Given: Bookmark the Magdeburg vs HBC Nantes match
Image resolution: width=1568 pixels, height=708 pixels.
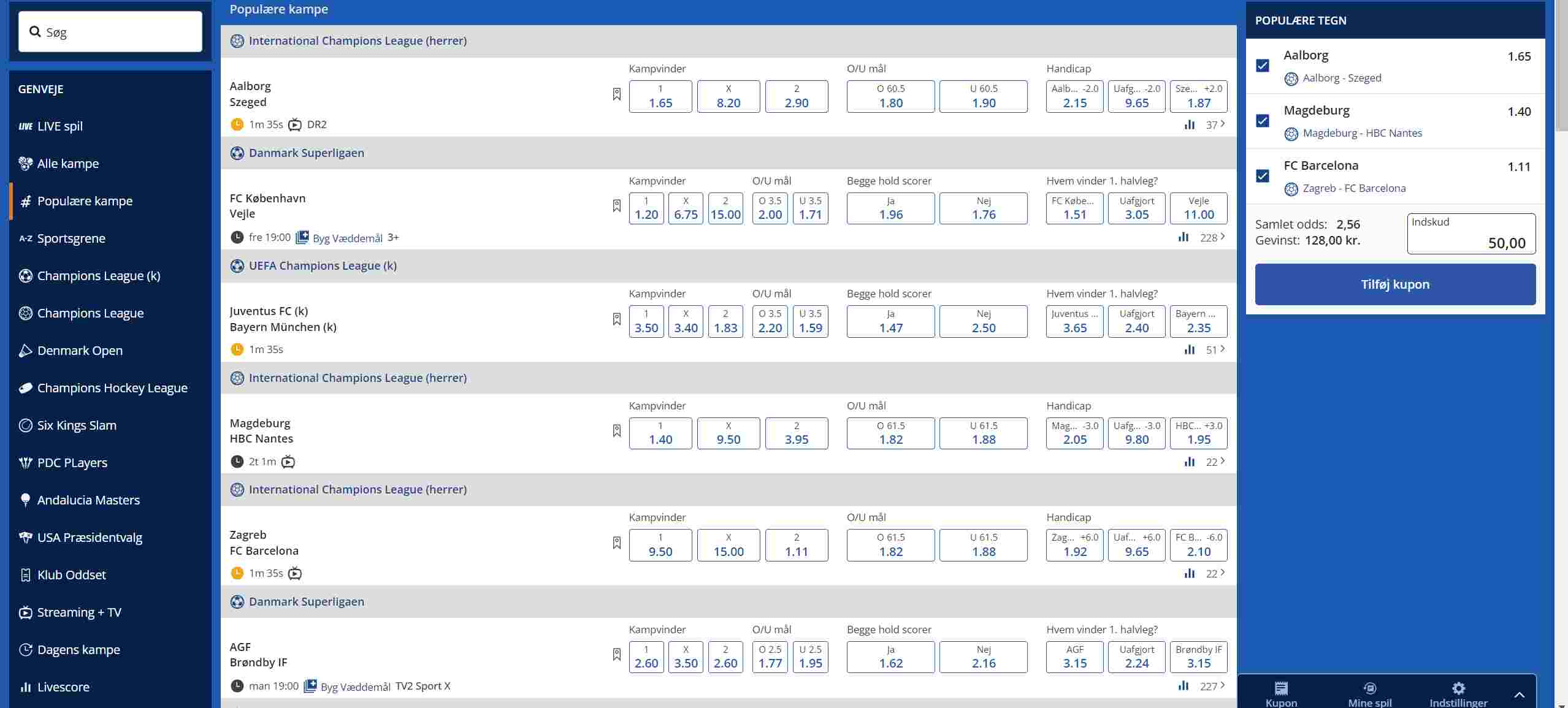Looking at the screenshot, I should [x=616, y=431].
